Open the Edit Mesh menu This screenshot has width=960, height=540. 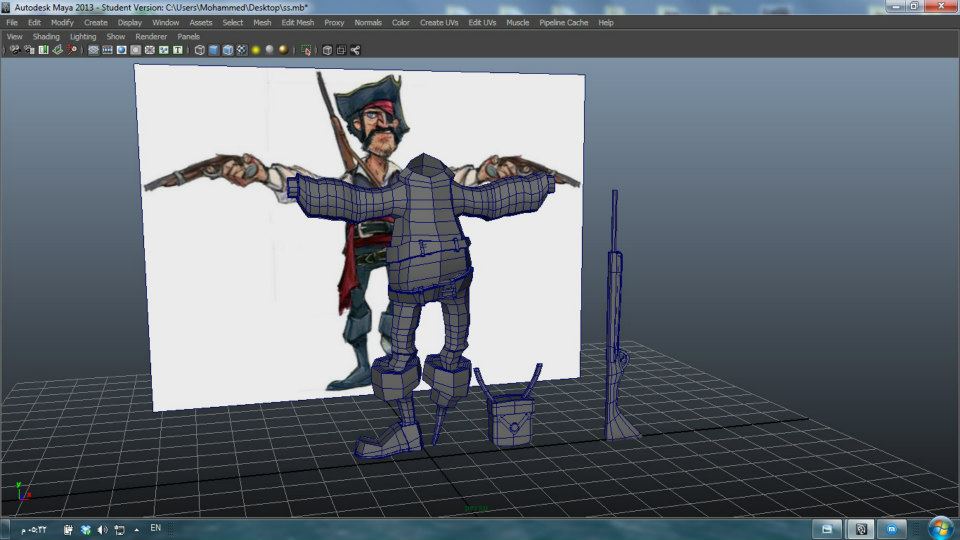pos(297,22)
